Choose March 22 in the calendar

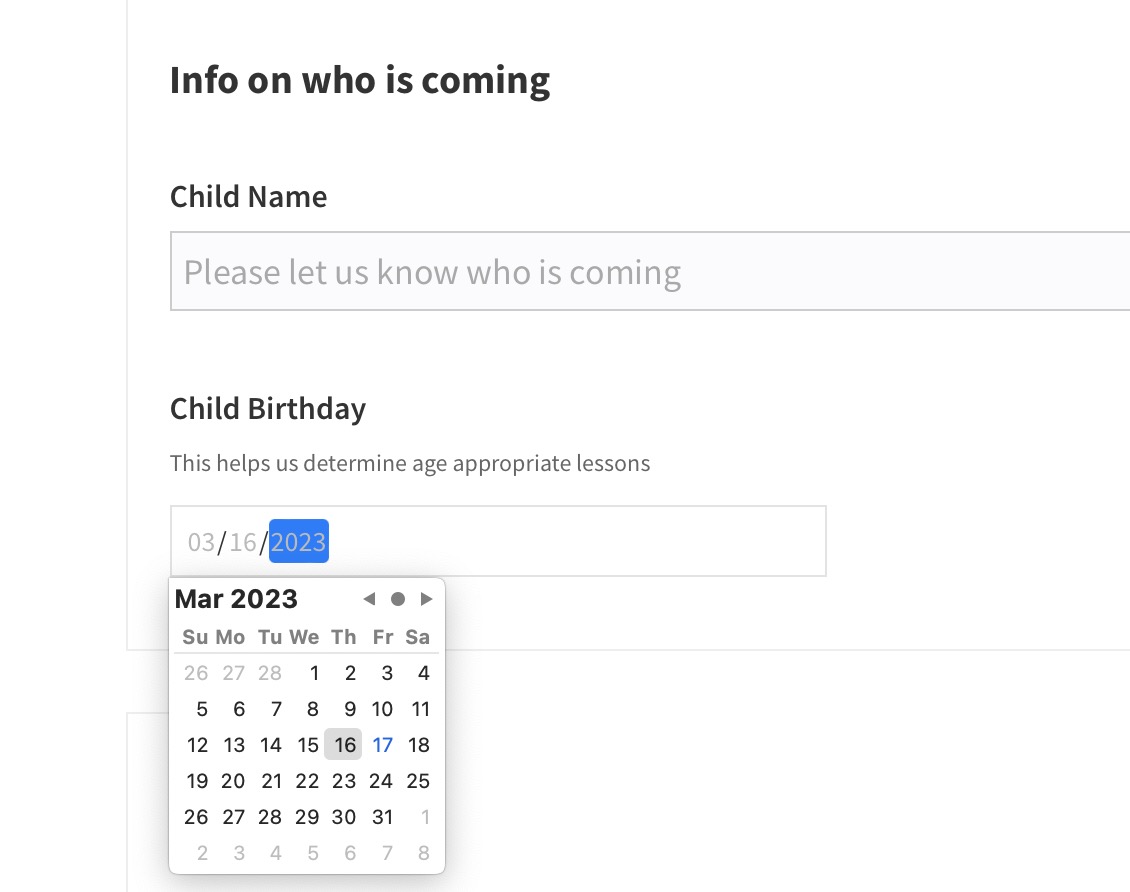click(307, 781)
